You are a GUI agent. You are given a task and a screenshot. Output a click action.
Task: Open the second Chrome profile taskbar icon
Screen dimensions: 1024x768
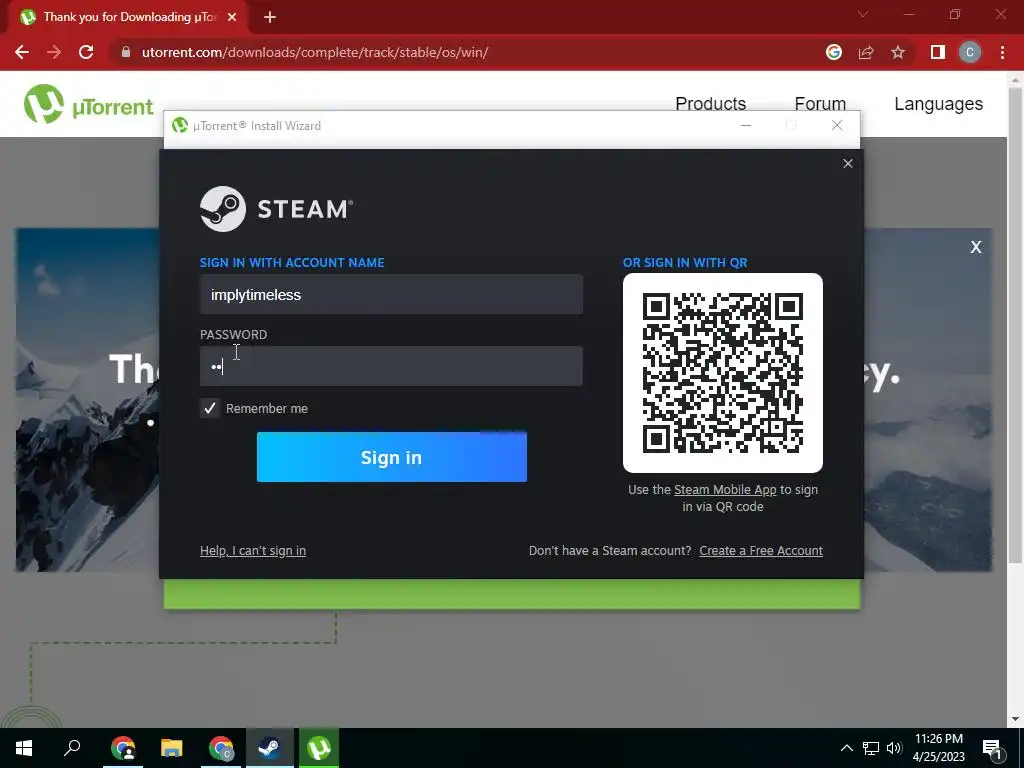coord(221,748)
